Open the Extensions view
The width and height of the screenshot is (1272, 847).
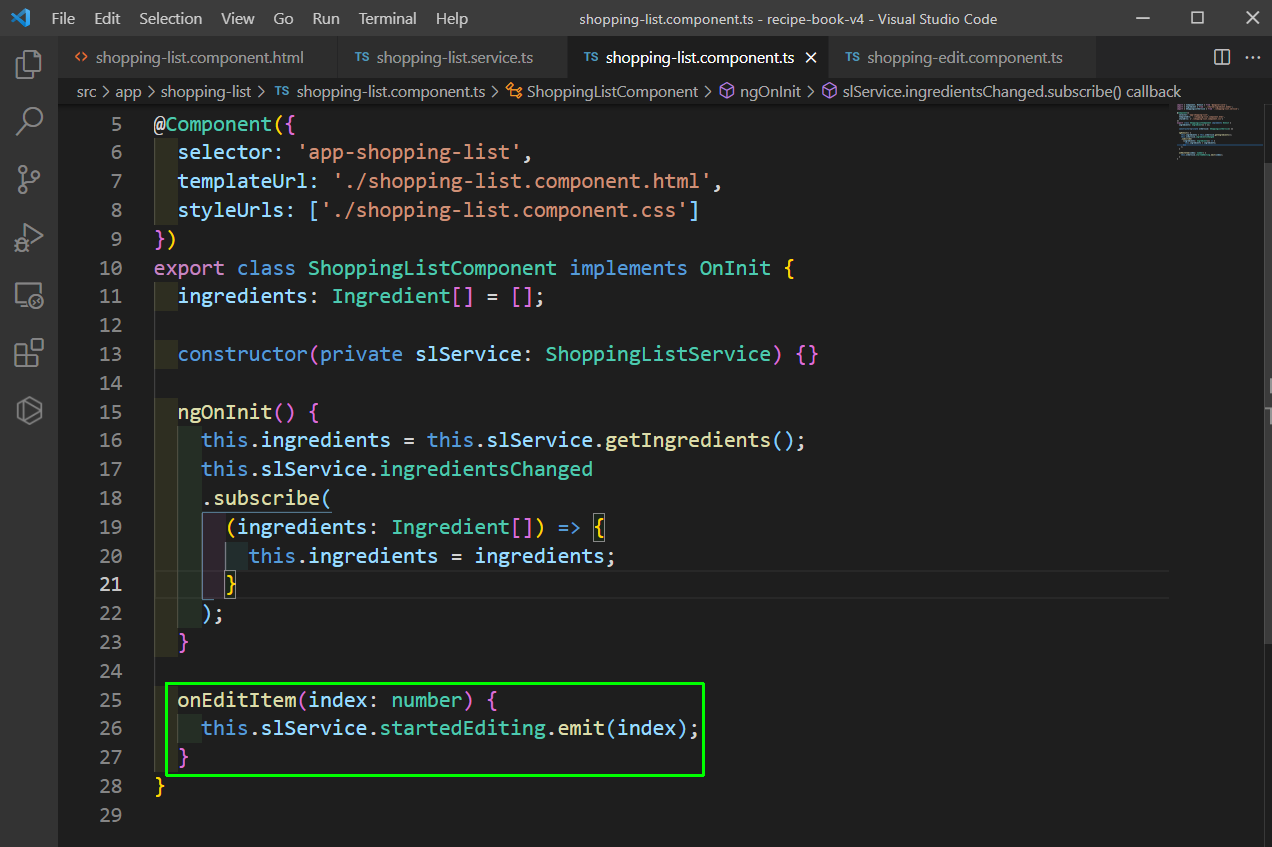pos(29,353)
